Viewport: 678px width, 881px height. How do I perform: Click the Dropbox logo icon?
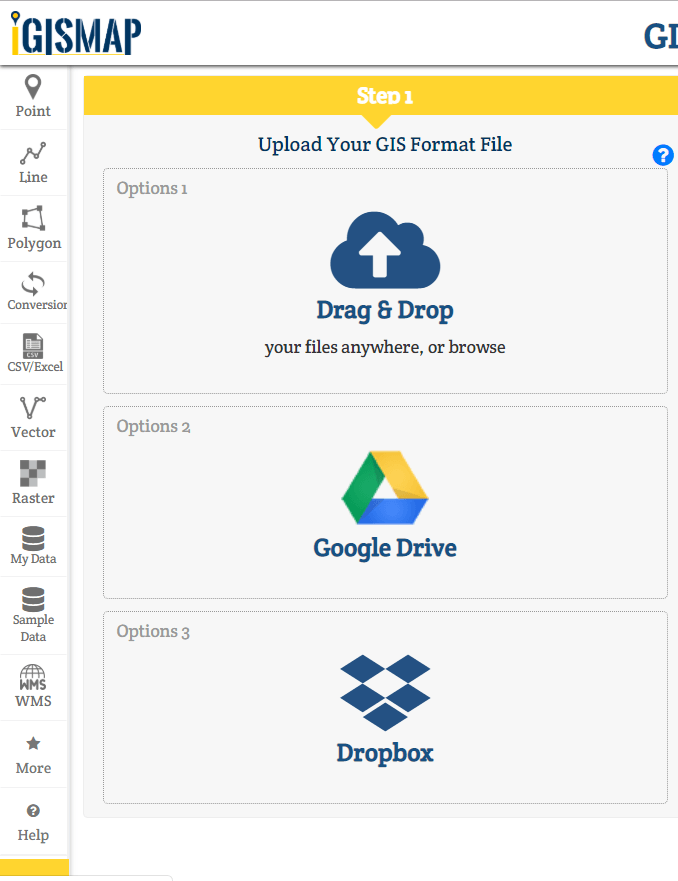click(385, 693)
